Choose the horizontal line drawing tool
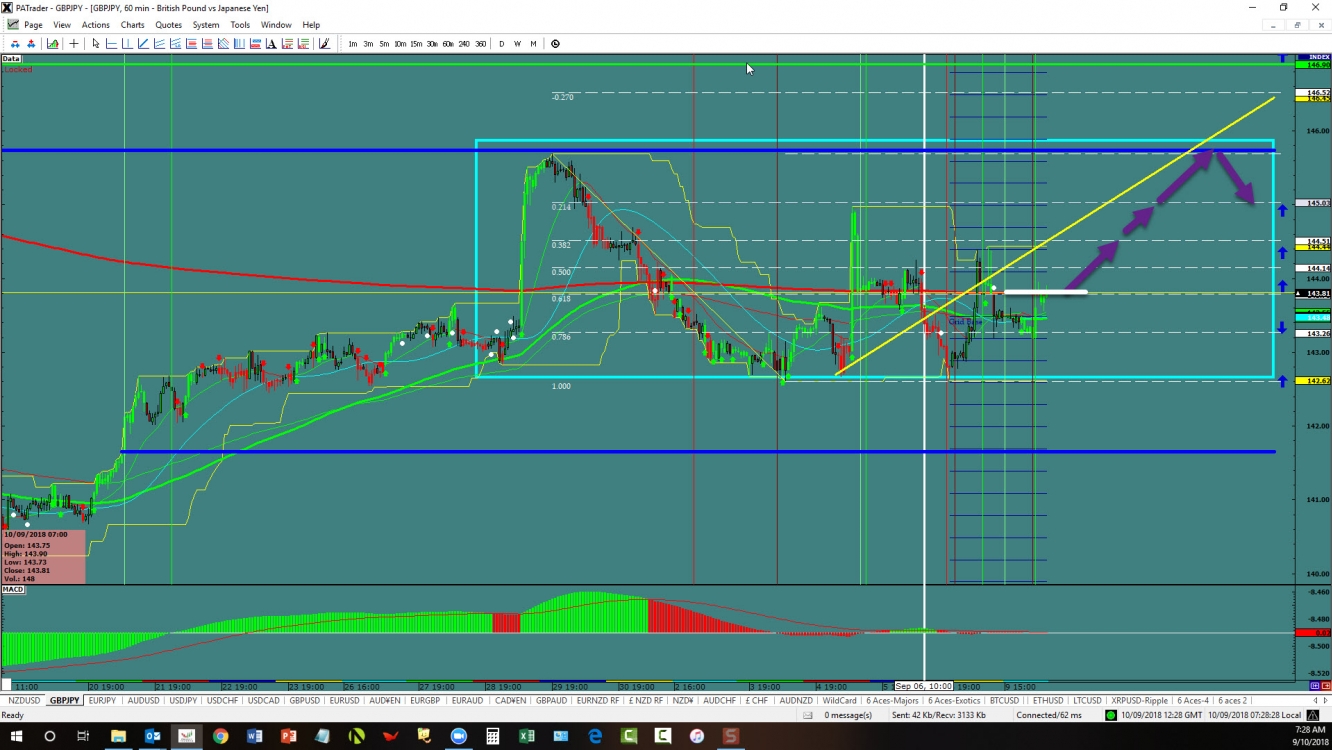Image resolution: width=1332 pixels, height=750 pixels. coord(112,44)
